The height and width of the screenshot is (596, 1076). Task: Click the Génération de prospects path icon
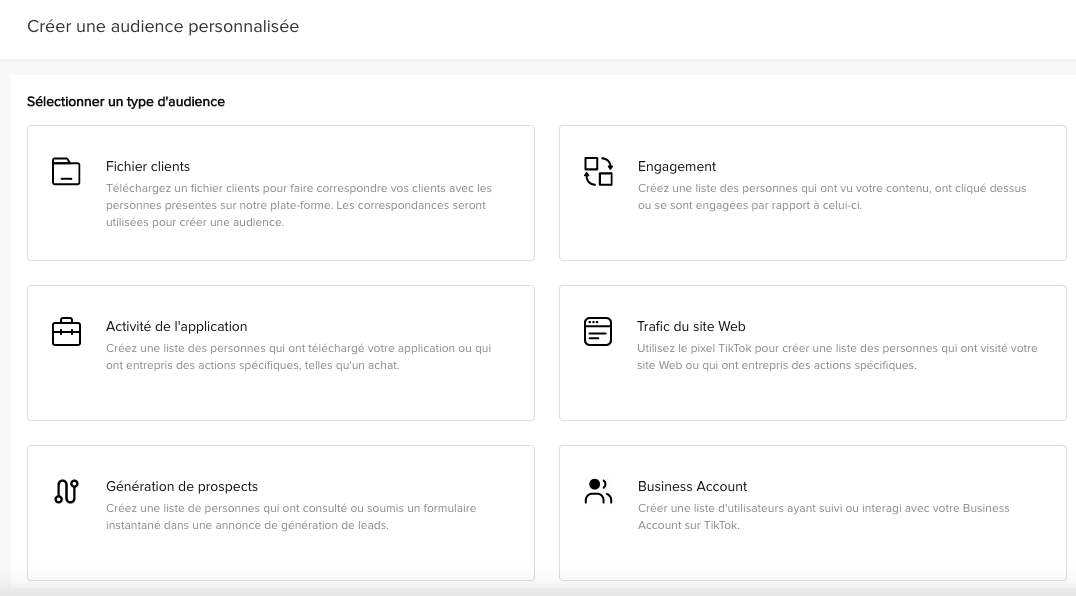click(66, 491)
